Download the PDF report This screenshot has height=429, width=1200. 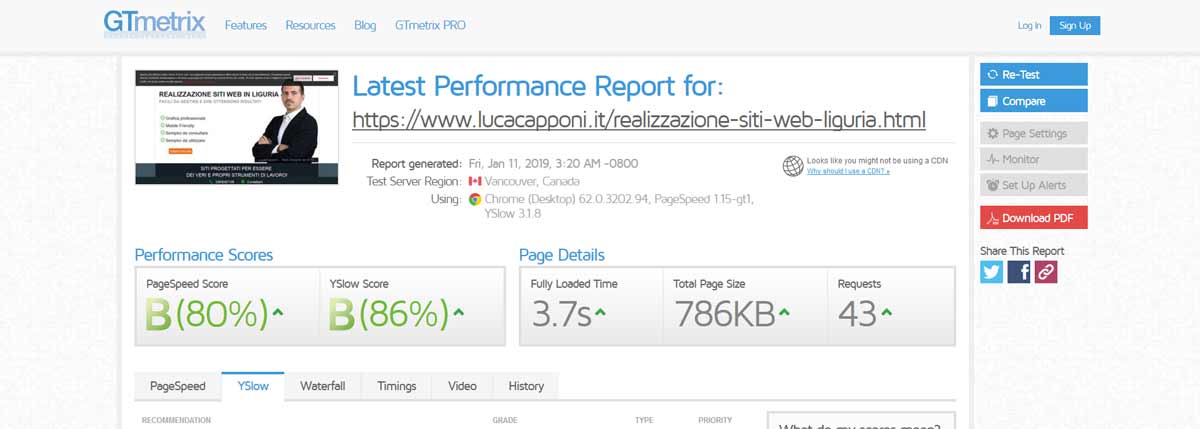1033,218
